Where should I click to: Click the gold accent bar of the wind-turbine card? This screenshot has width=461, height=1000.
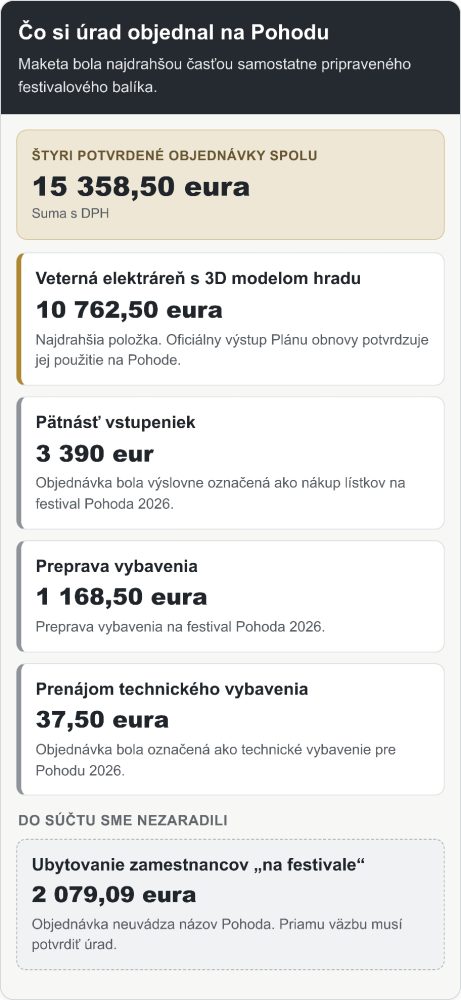[19, 319]
